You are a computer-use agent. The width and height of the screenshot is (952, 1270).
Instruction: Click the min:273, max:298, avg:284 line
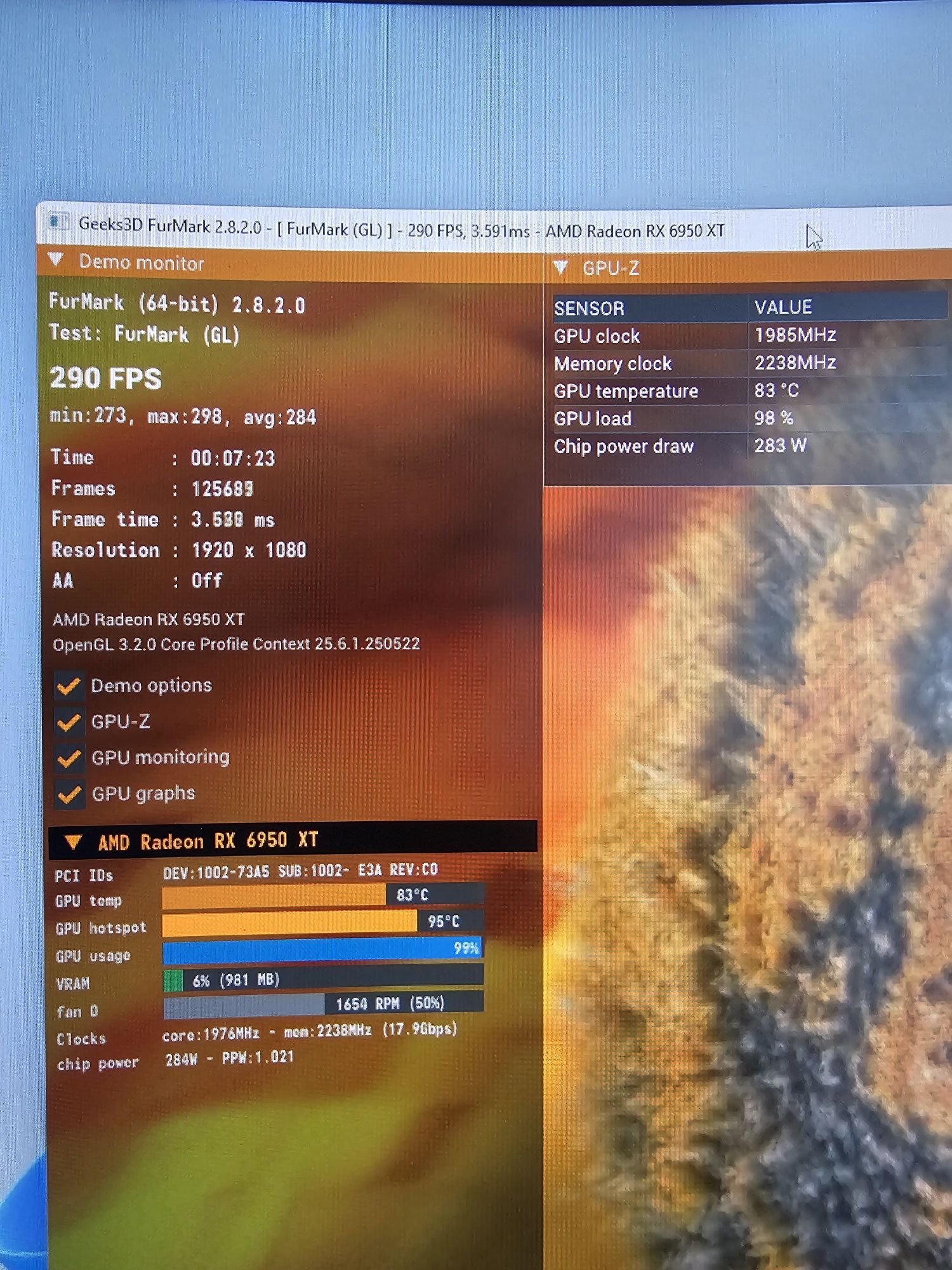183,417
